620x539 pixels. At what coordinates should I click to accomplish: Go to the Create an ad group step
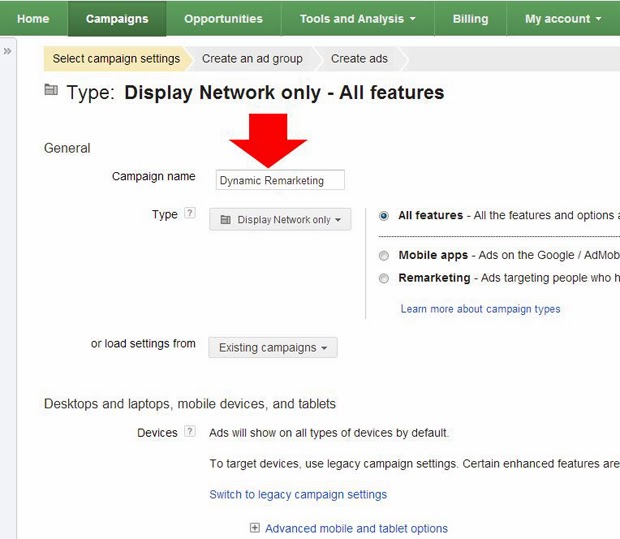click(x=252, y=59)
